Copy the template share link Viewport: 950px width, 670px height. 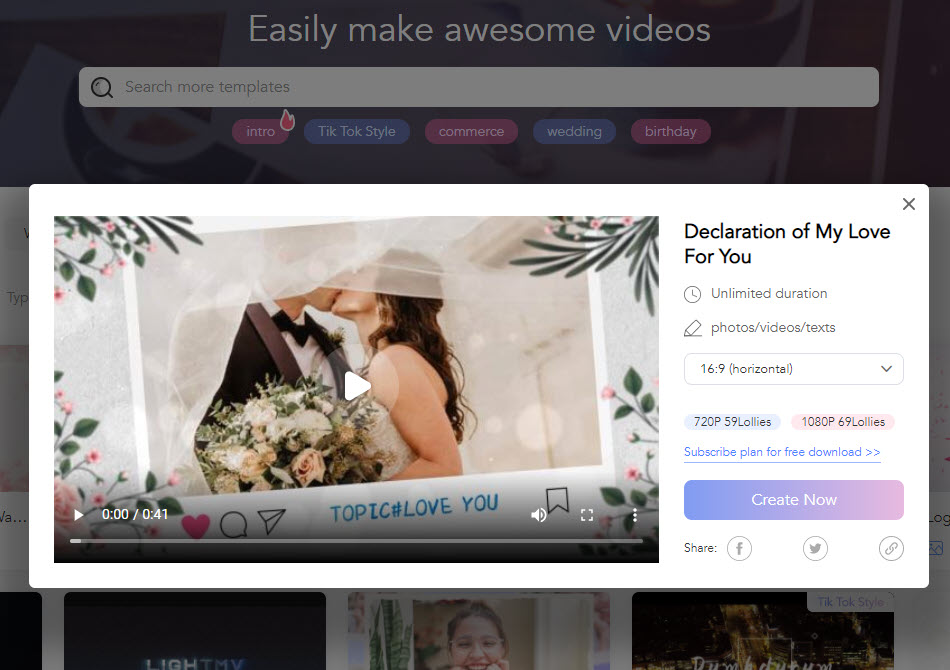tap(891, 548)
